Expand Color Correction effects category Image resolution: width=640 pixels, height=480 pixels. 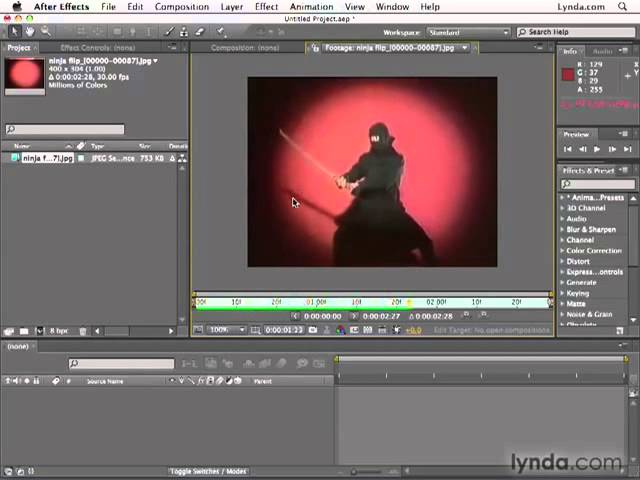click(x=562, y=251)
